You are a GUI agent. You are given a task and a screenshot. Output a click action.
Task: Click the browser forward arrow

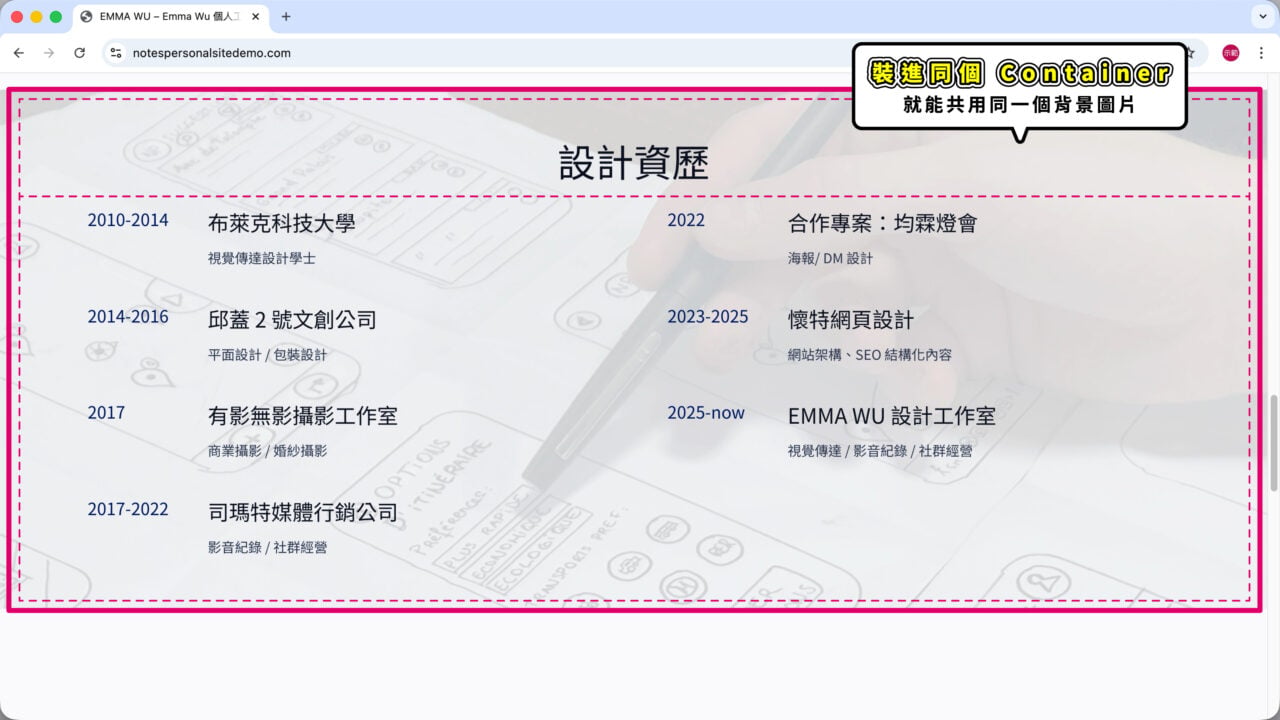pos(48,53)
